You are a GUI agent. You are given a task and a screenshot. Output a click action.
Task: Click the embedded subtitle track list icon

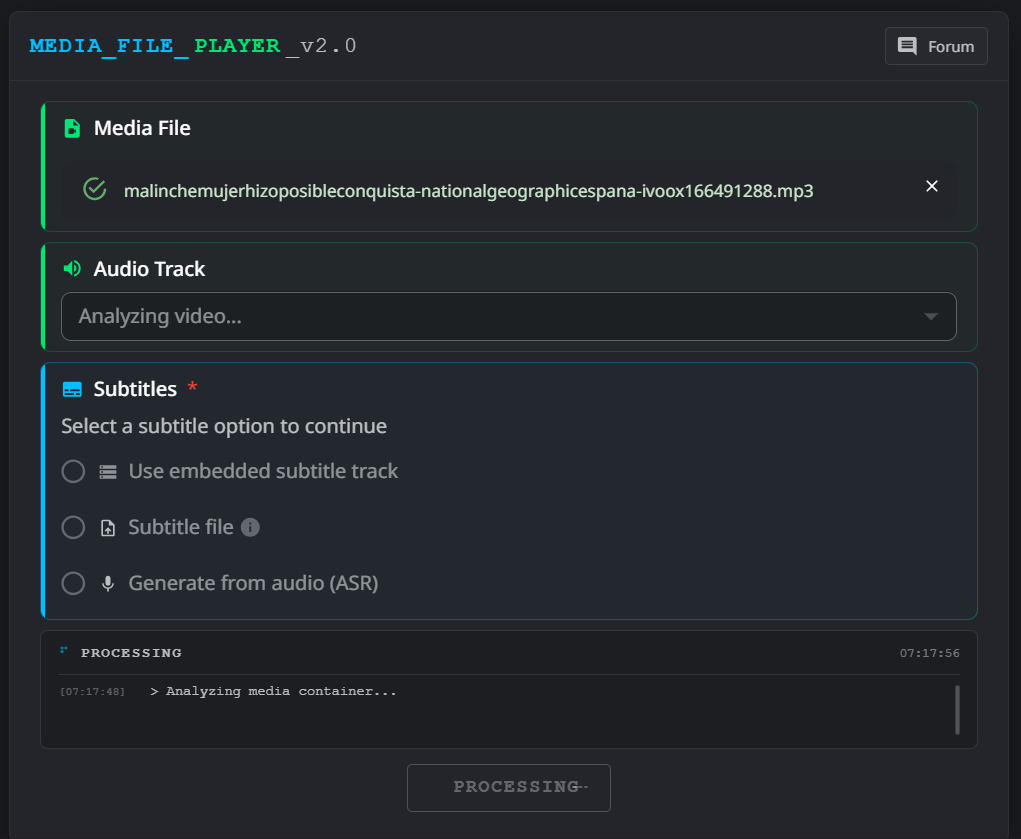click(x=108, y=472)
